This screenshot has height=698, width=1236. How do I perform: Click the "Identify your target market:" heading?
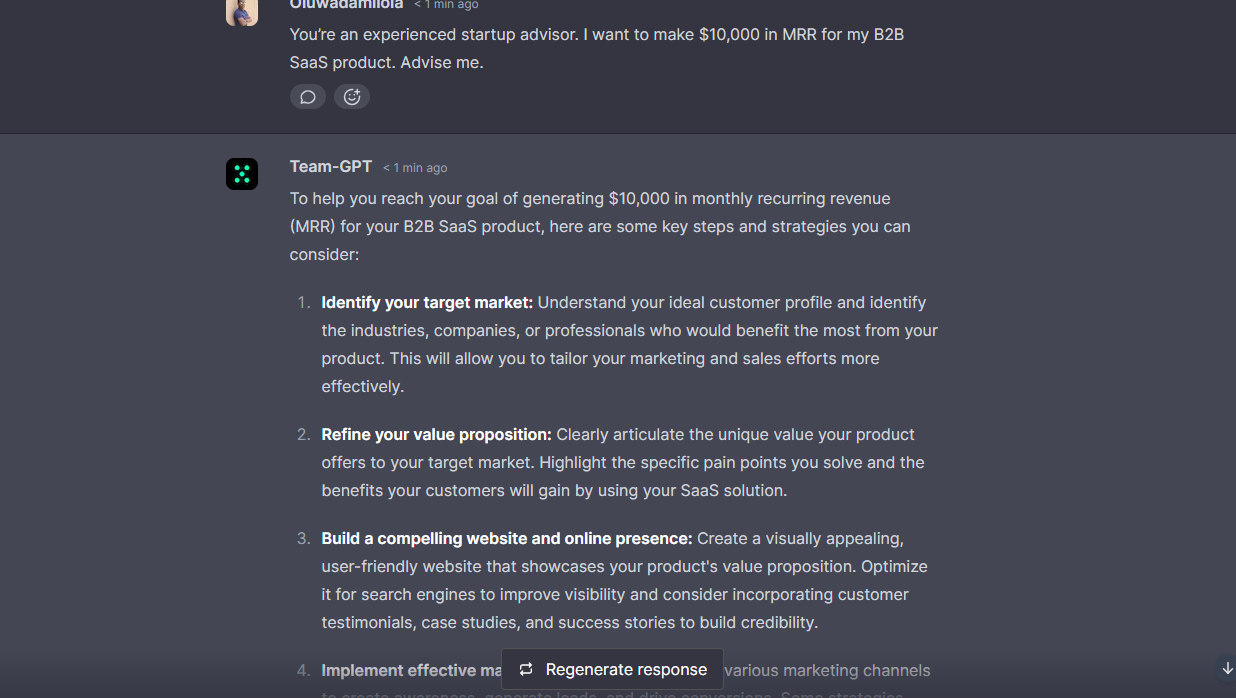pyautogui.click(x=427, y=303)
